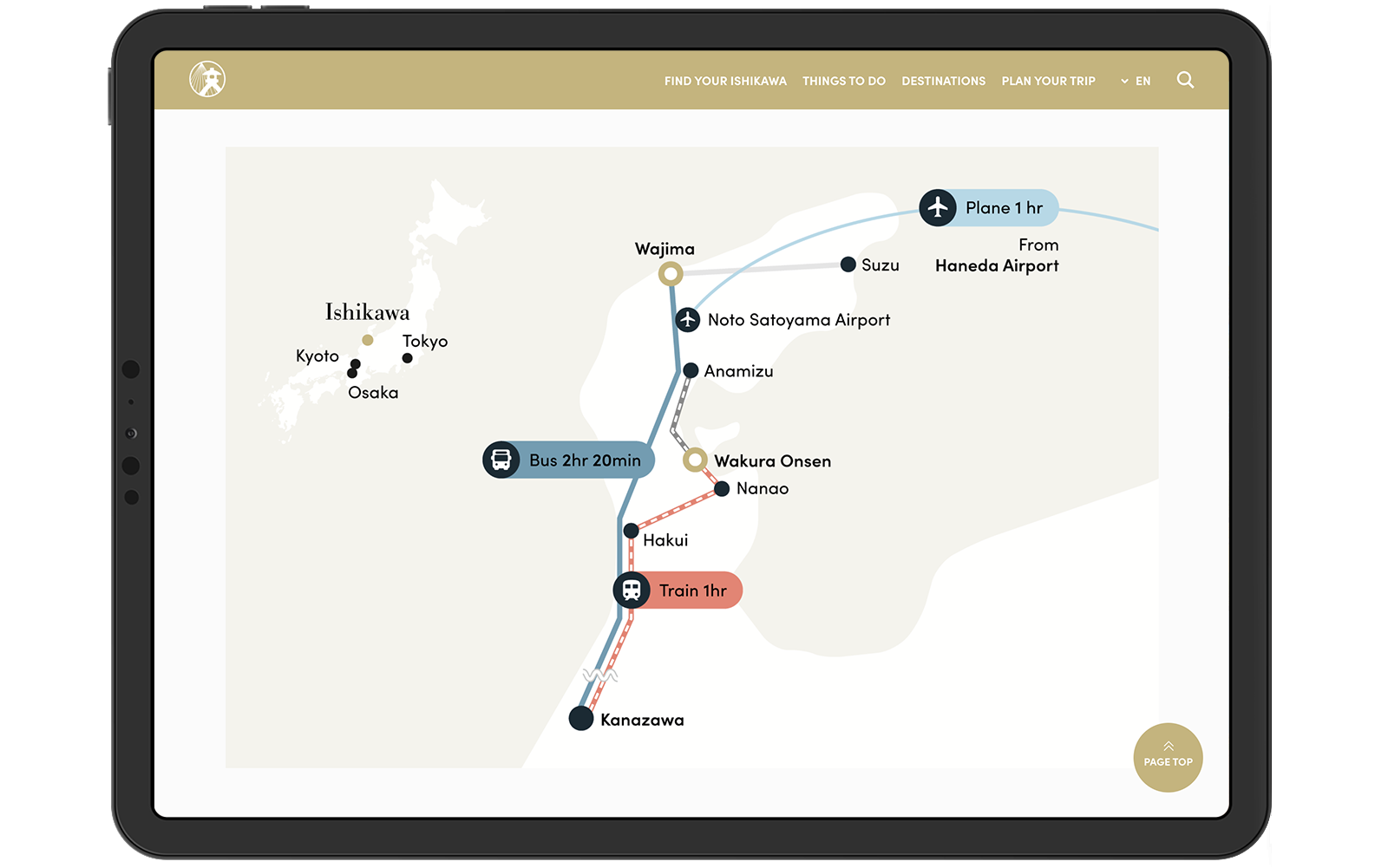Click the Wajima label

click(x=665, y=249)
